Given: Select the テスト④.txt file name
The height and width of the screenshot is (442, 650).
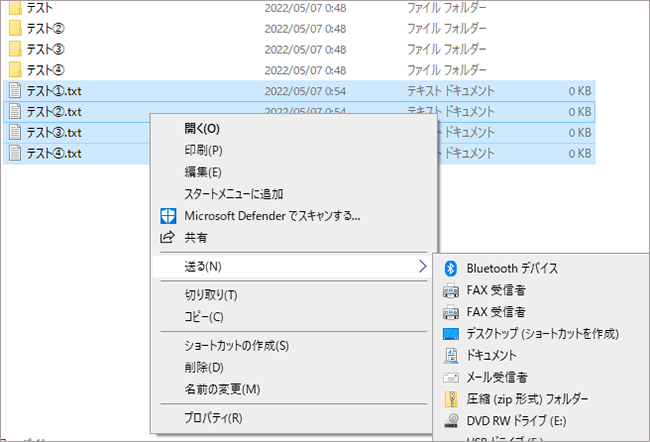Looking at the screenshot, I should click(x=54, y=153).
